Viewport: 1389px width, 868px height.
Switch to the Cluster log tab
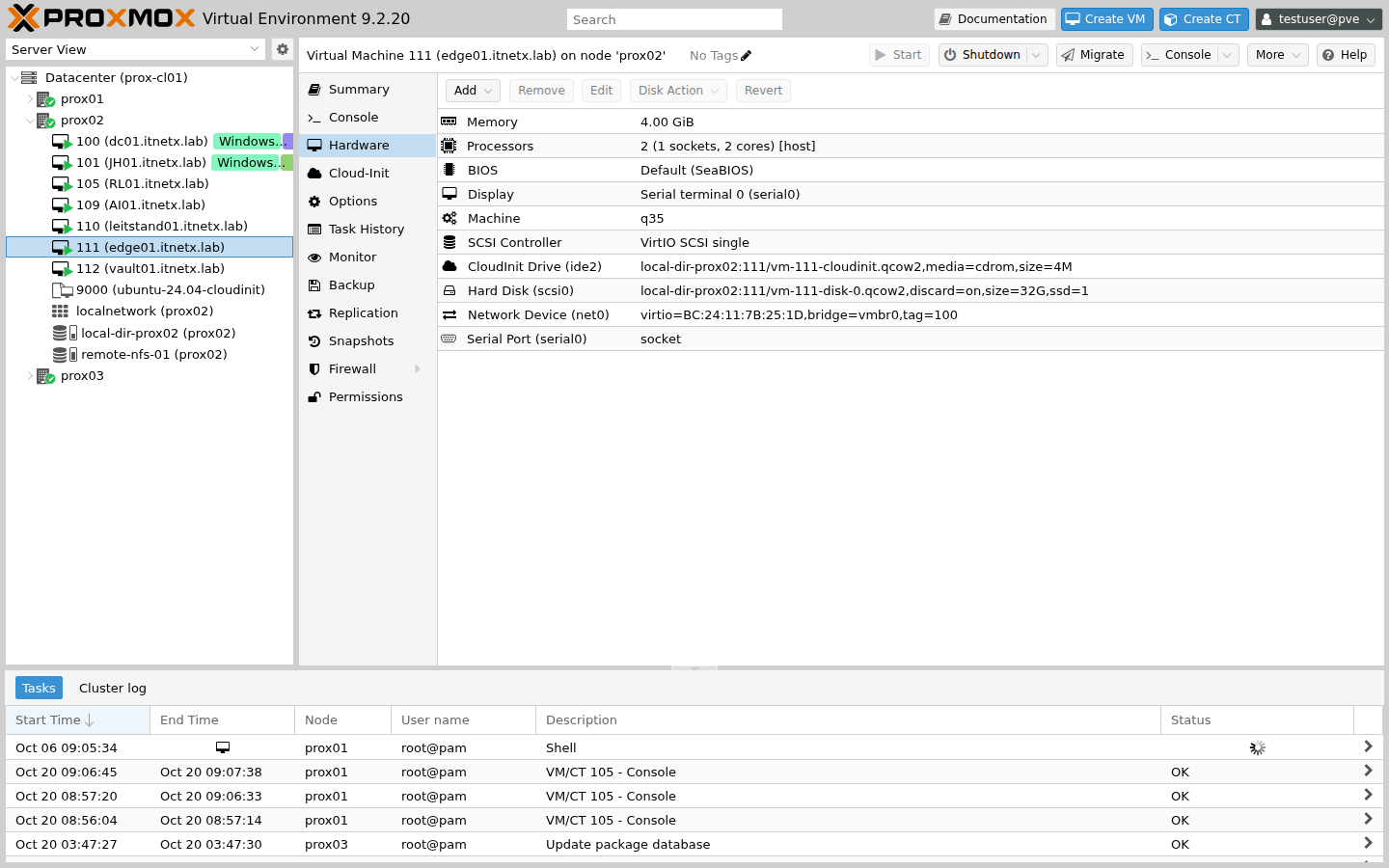(113, 688)
